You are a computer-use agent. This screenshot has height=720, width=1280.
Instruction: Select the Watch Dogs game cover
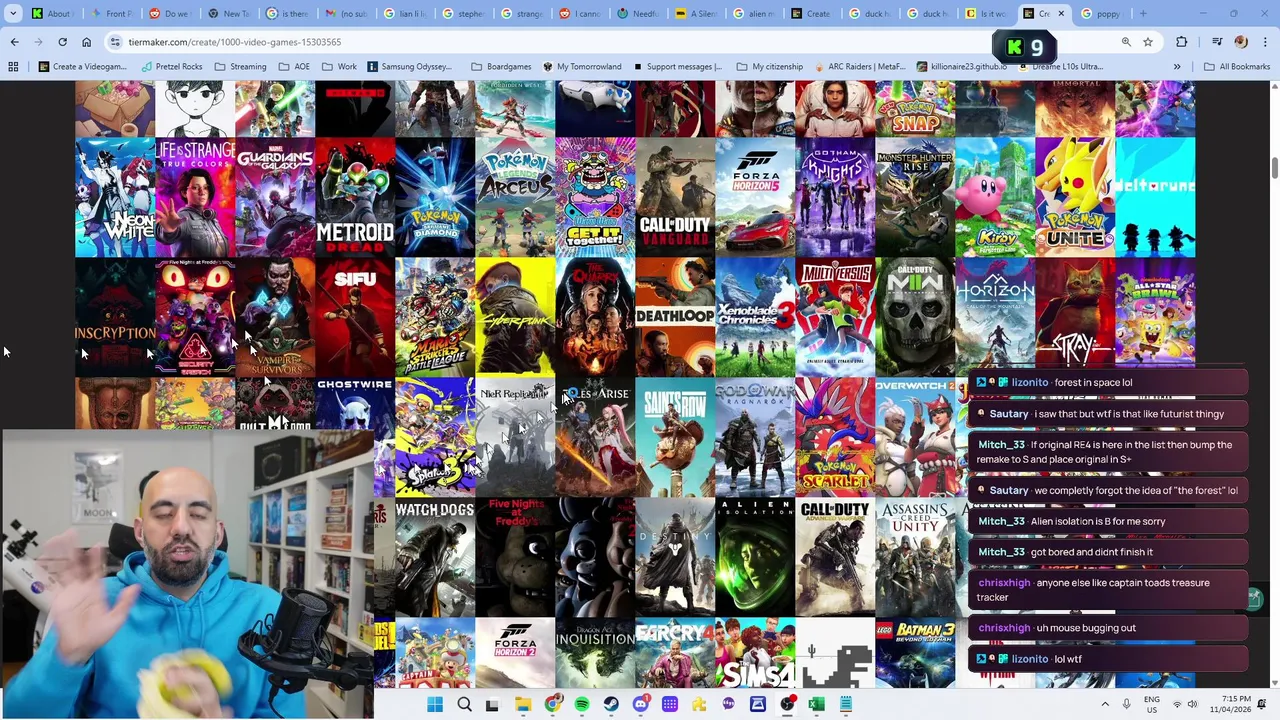click(435, 557)
